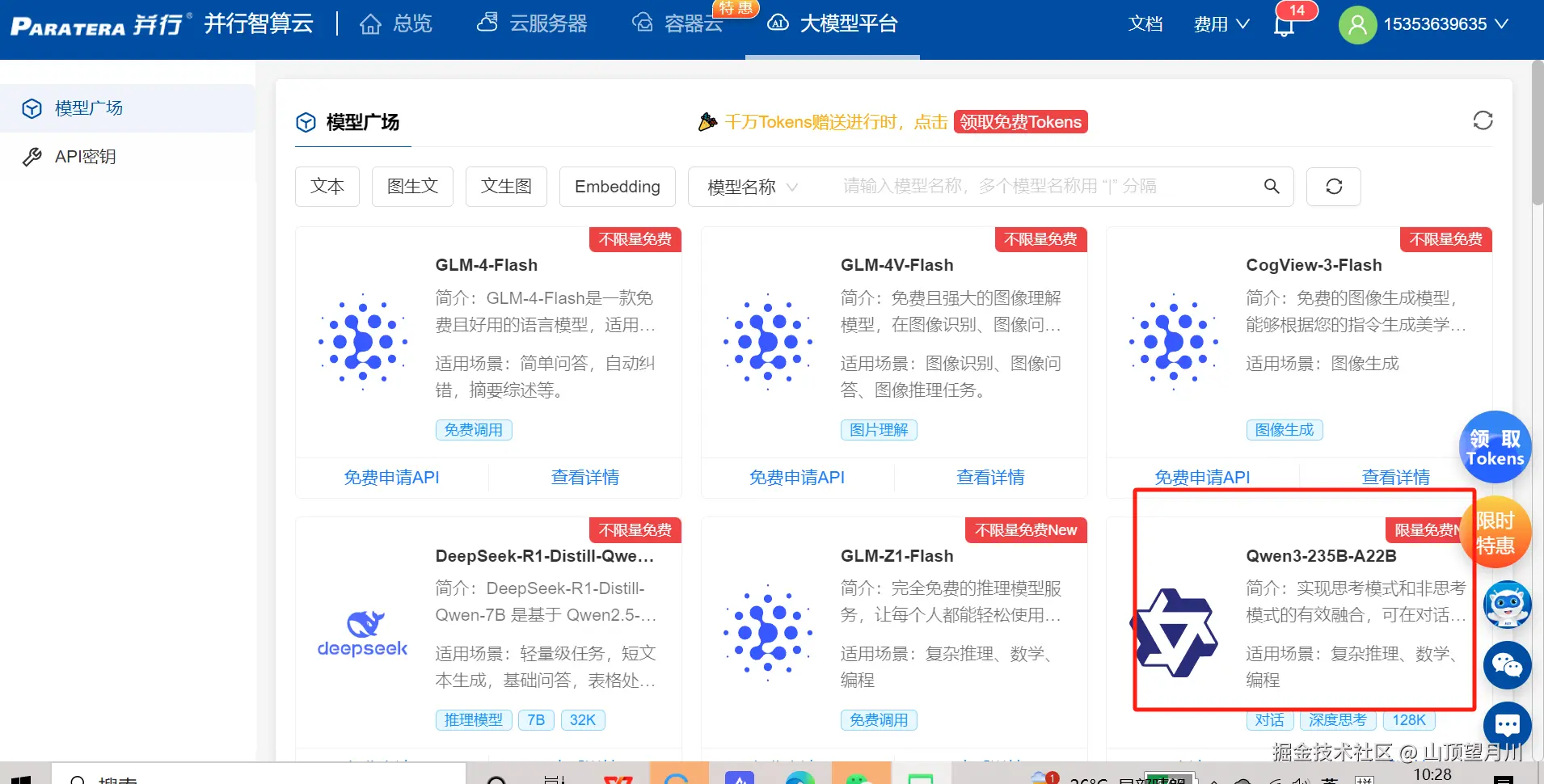Click the GLM-Z1-Flash model logo
Screen dimensions: 1544x784
click(768, 633)
